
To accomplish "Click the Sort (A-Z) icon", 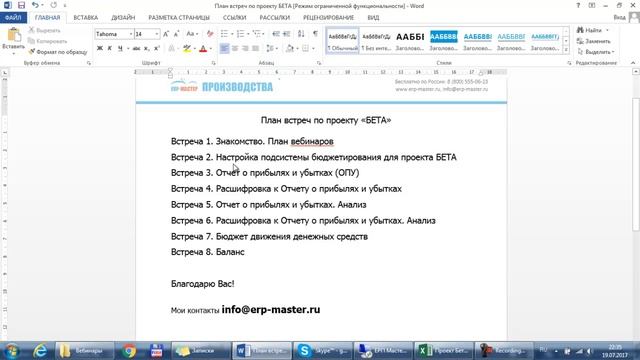I will 301,34.
